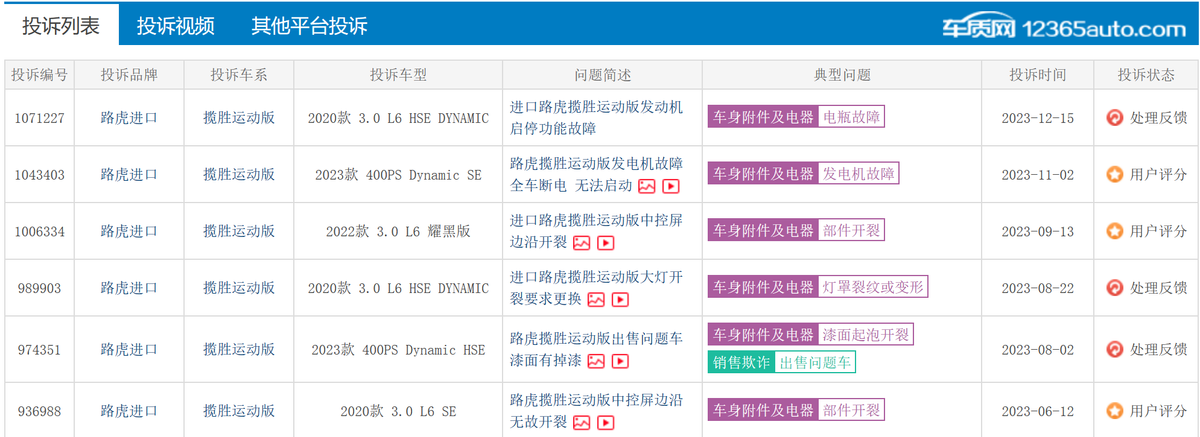Screen dimensions: 1200x437
Task: Open the 其他平台投诉 tab
Action: [x=309, y=26]
